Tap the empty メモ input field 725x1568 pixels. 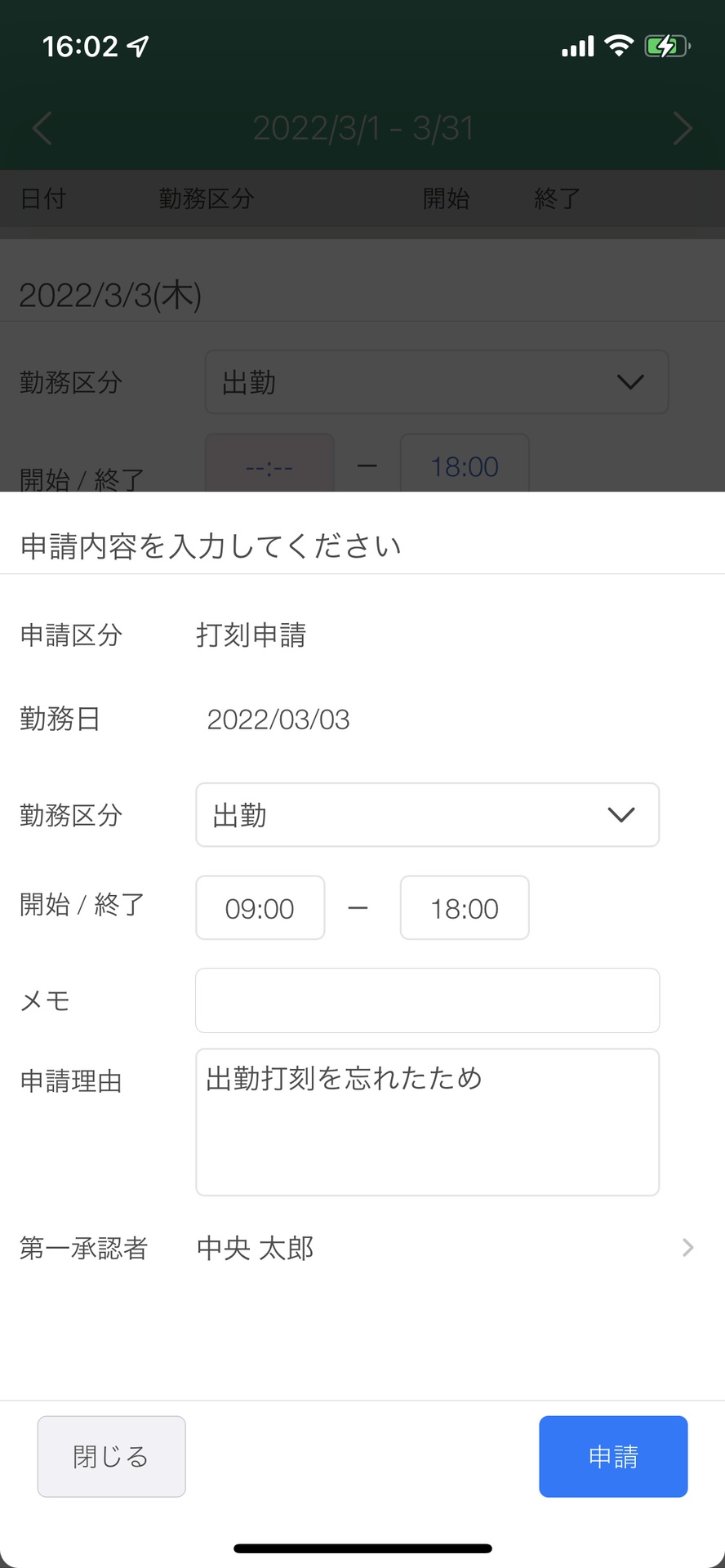pos(427,1000)
